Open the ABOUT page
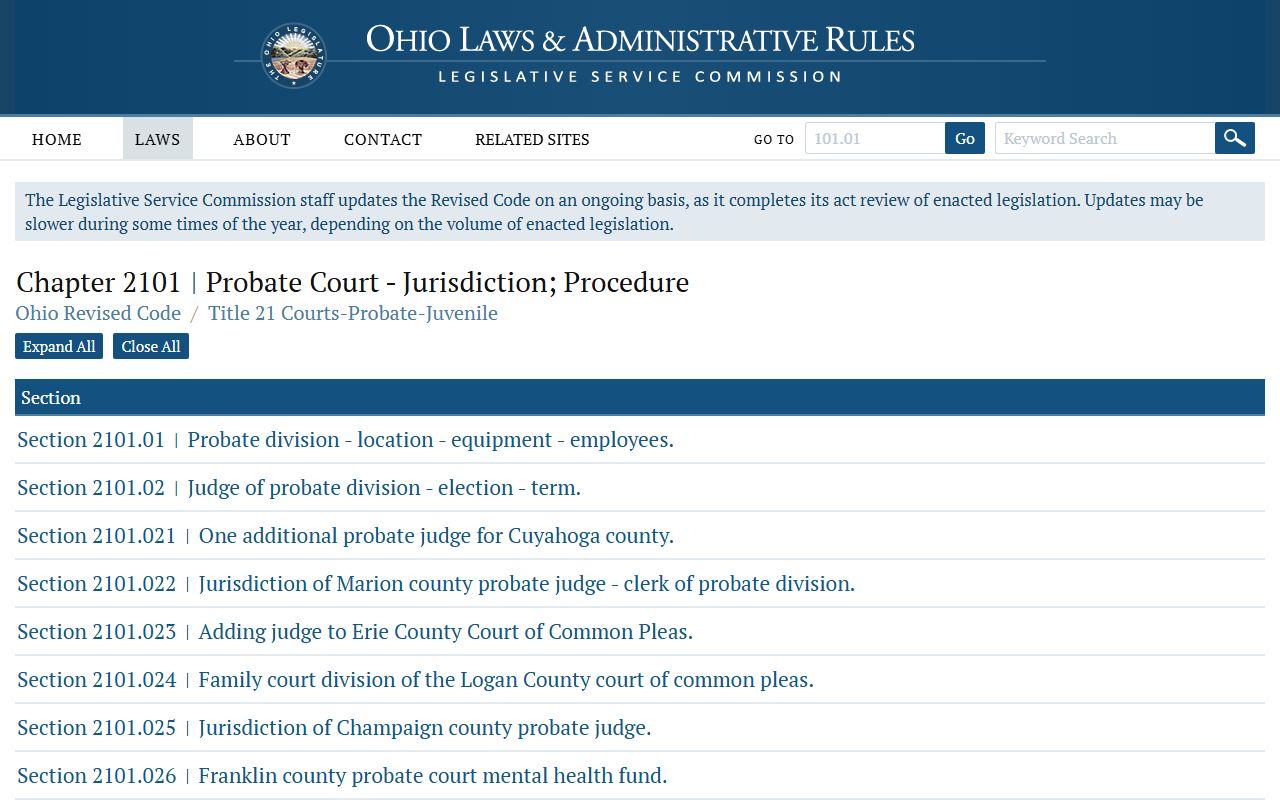This screenshot has height=800, width=1280. (x=262, y=139)
